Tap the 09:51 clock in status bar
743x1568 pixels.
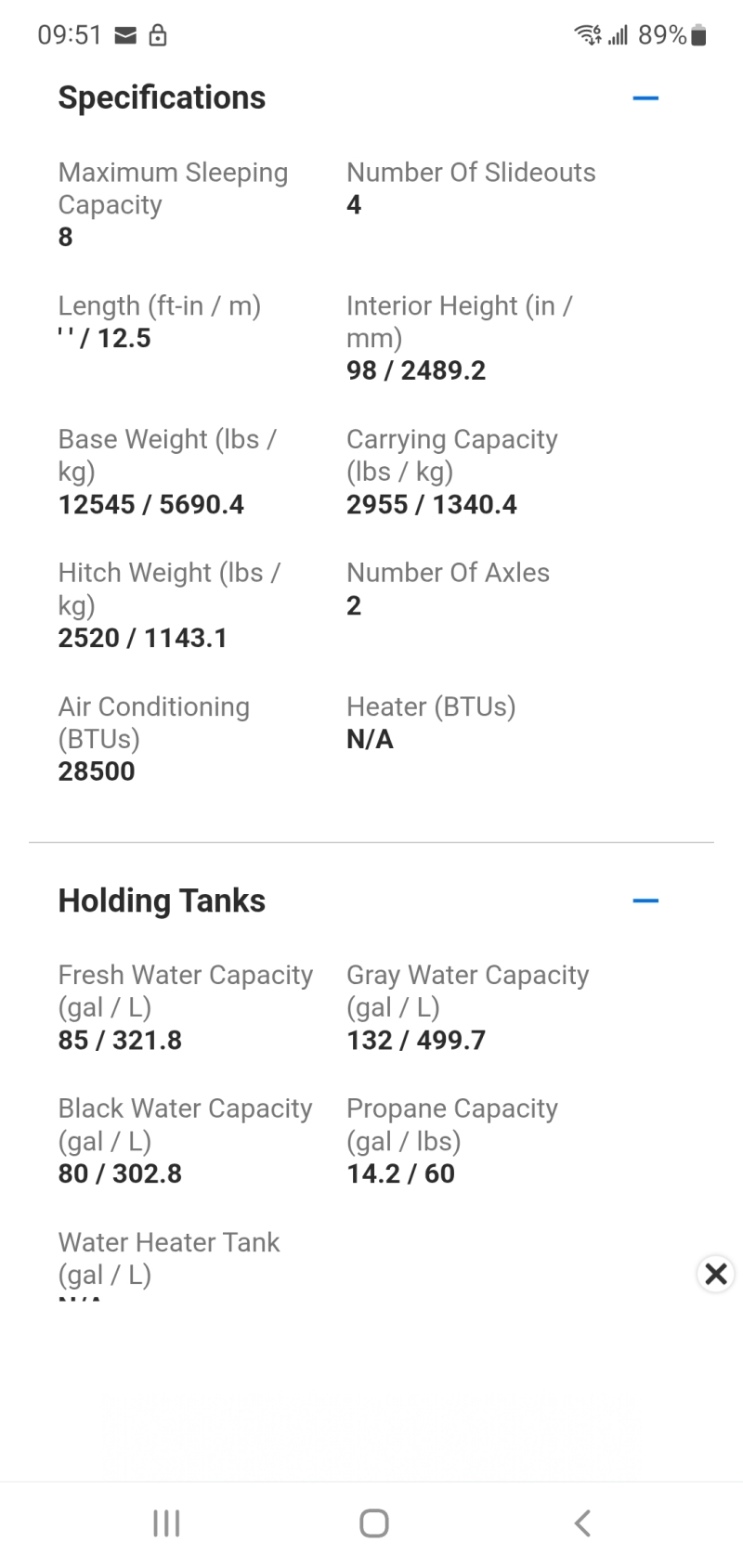tap(70, 35)
